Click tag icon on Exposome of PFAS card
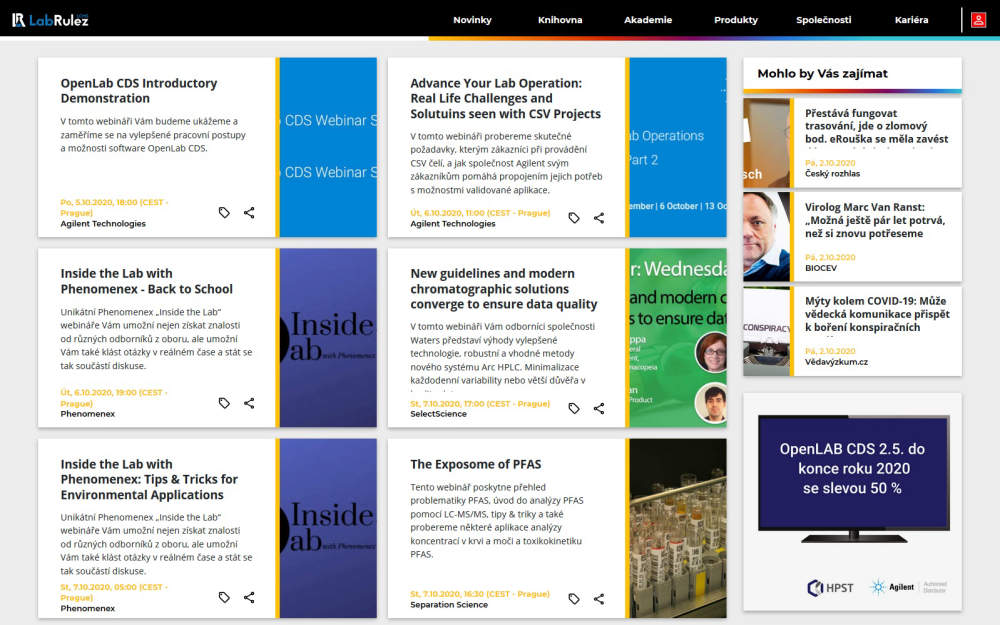This screenshot has width=1000, height=625. click(x=574, y=599)
